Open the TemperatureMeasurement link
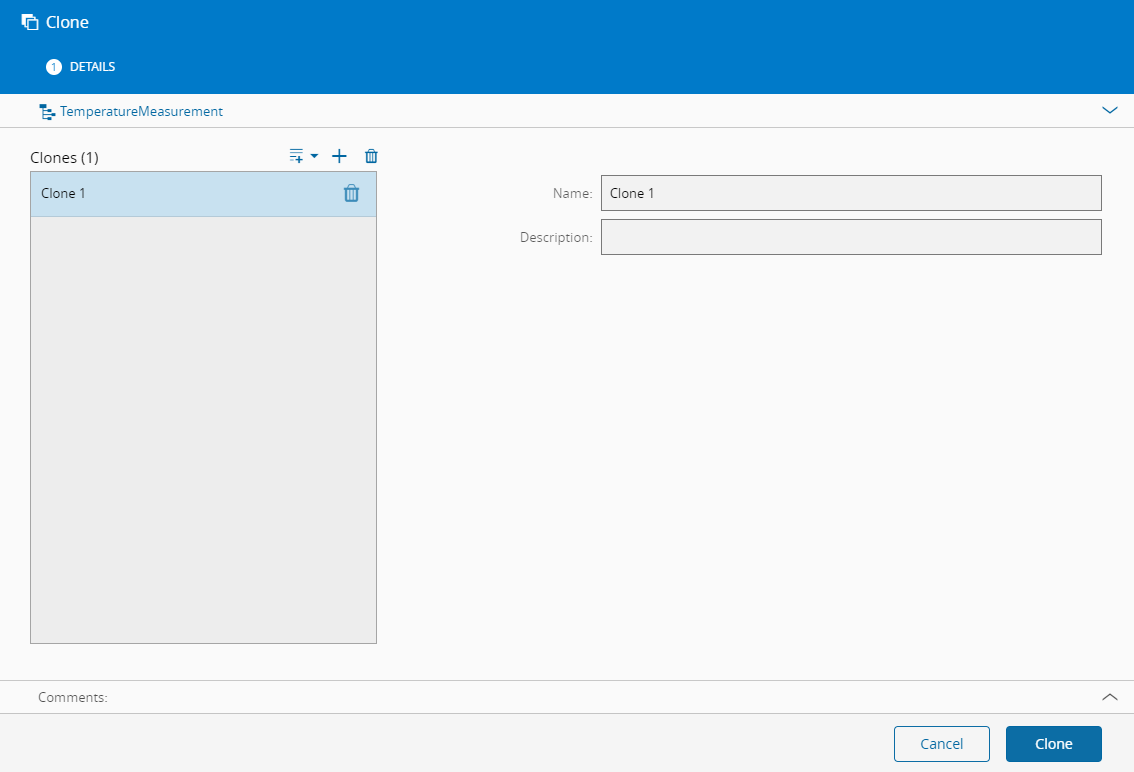 [141, 112]
